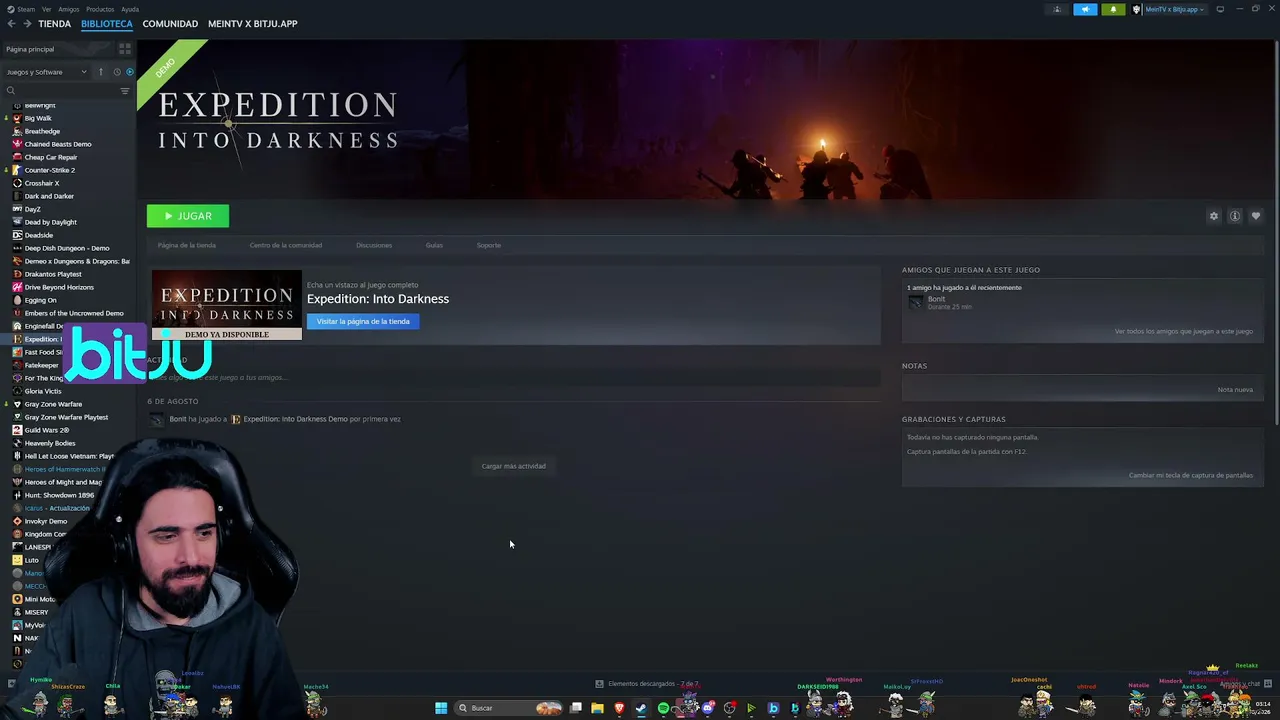Open friend Bonit's profile in friends panel

[936, 299]
